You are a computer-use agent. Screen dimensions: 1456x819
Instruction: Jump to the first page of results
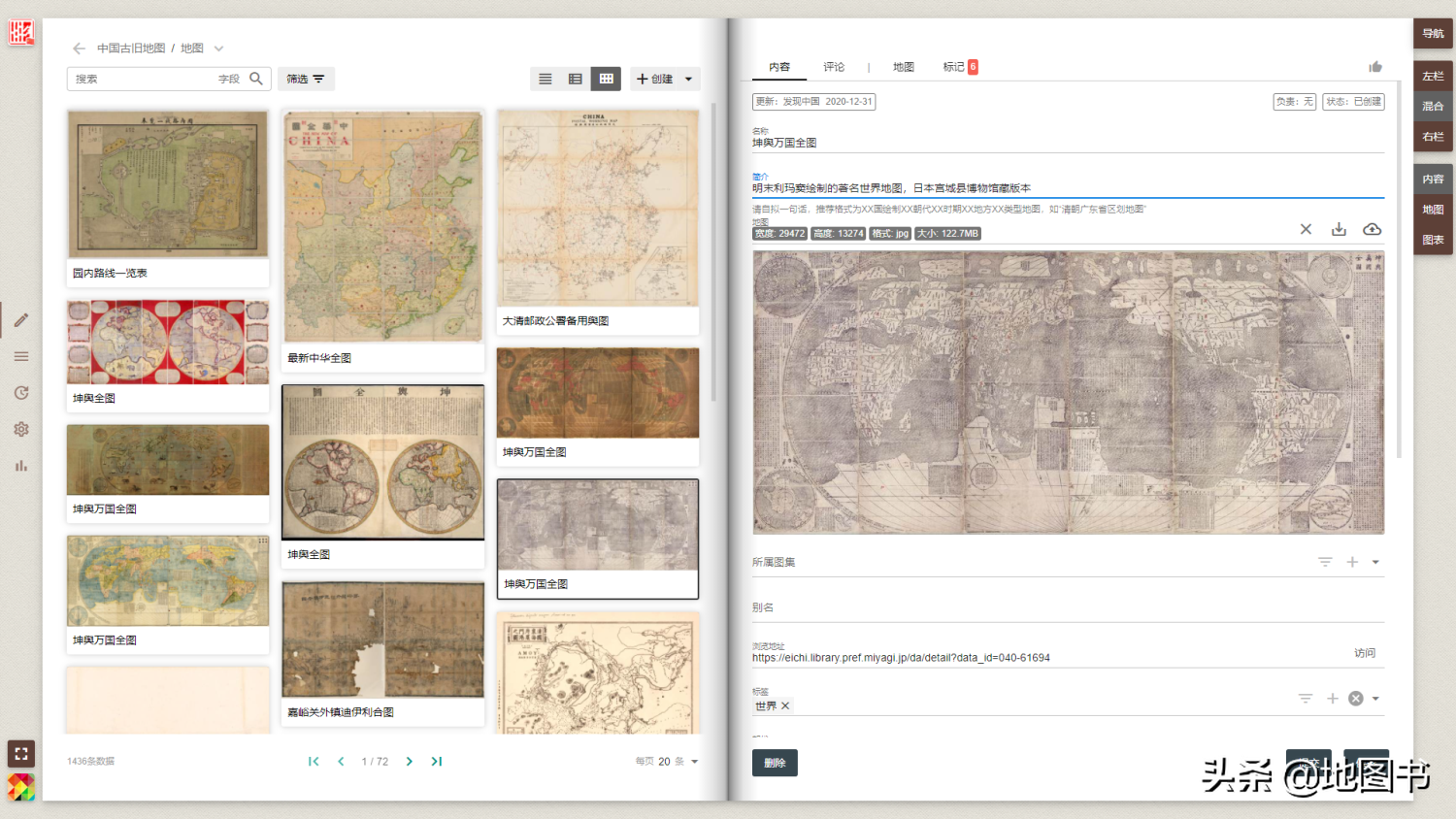(314, 762)
